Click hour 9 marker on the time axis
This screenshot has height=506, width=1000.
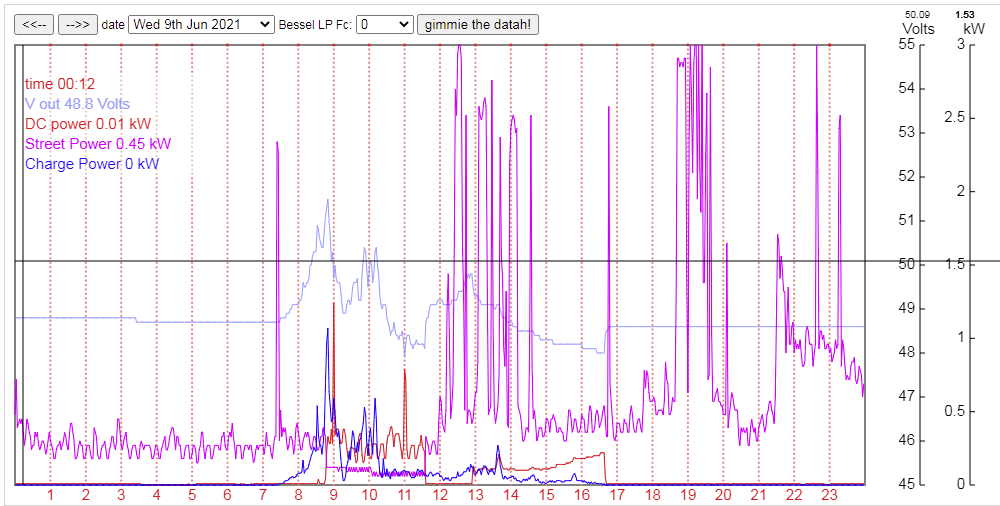(334, 495)
